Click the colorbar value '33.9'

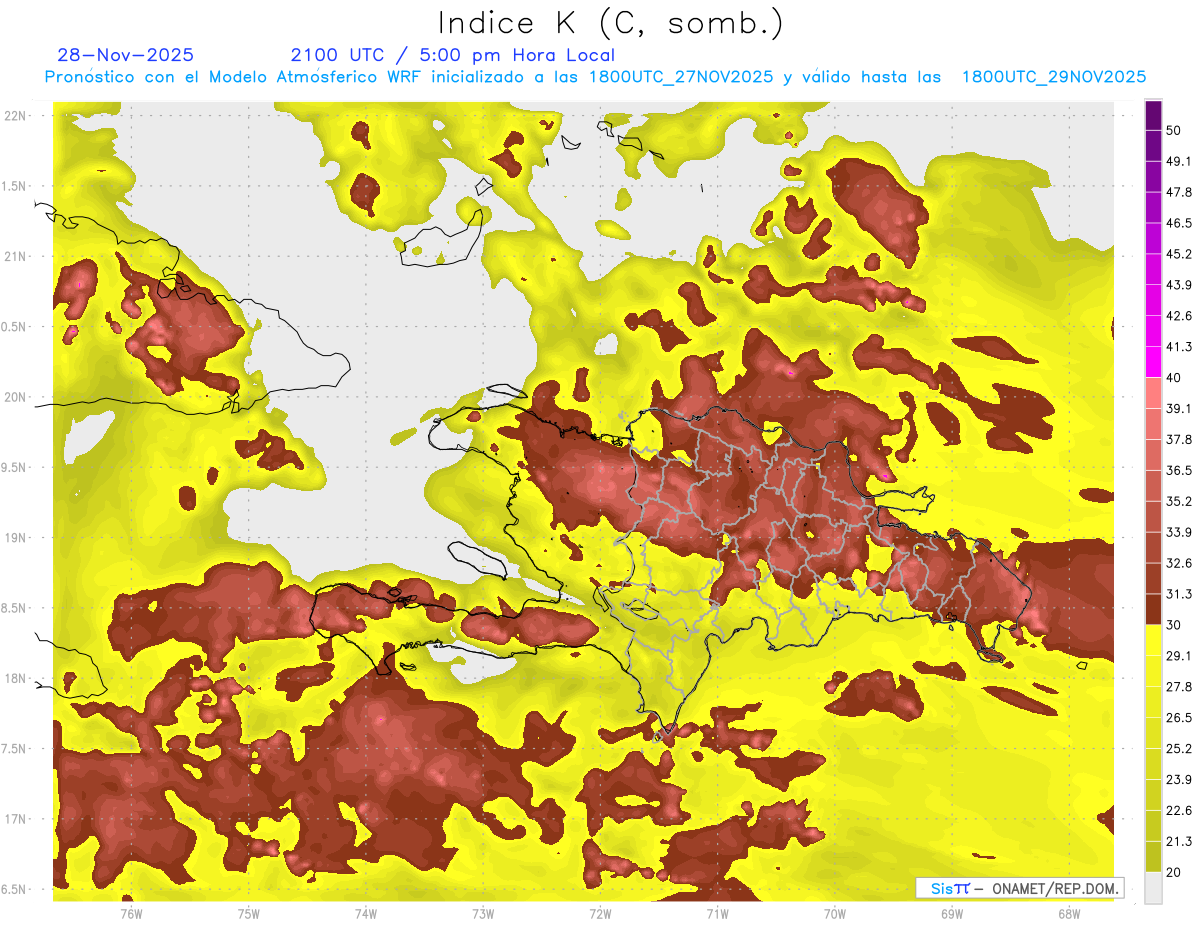[1178, 532]
